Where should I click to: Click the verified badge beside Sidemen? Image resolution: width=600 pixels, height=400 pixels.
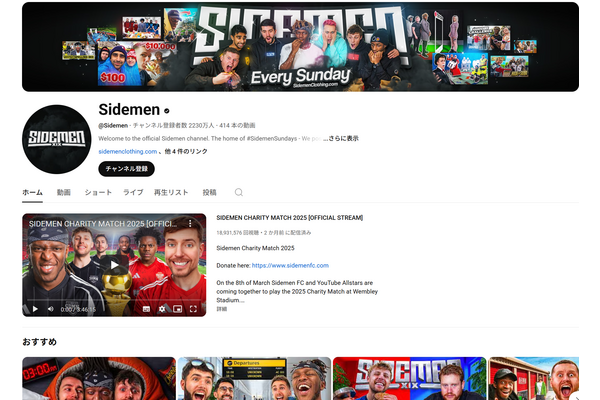click(167, 110)
